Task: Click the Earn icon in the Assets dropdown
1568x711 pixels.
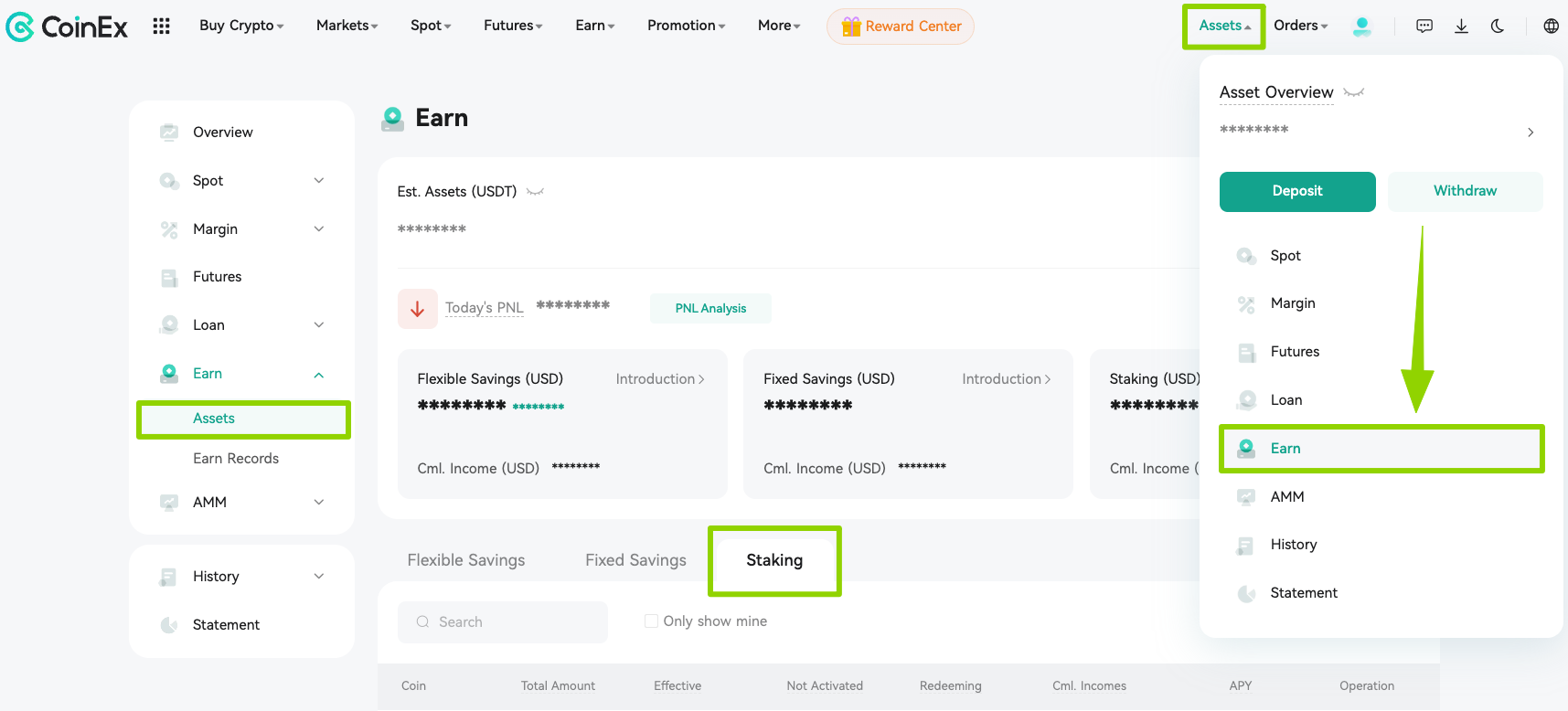Action: pyautogui.click(x=1246, y=449)
